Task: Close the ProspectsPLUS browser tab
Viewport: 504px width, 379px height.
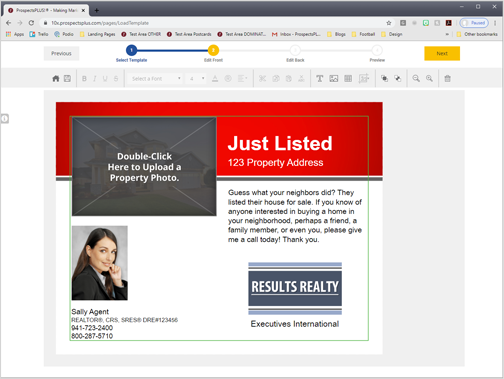Action: point(83,10)
